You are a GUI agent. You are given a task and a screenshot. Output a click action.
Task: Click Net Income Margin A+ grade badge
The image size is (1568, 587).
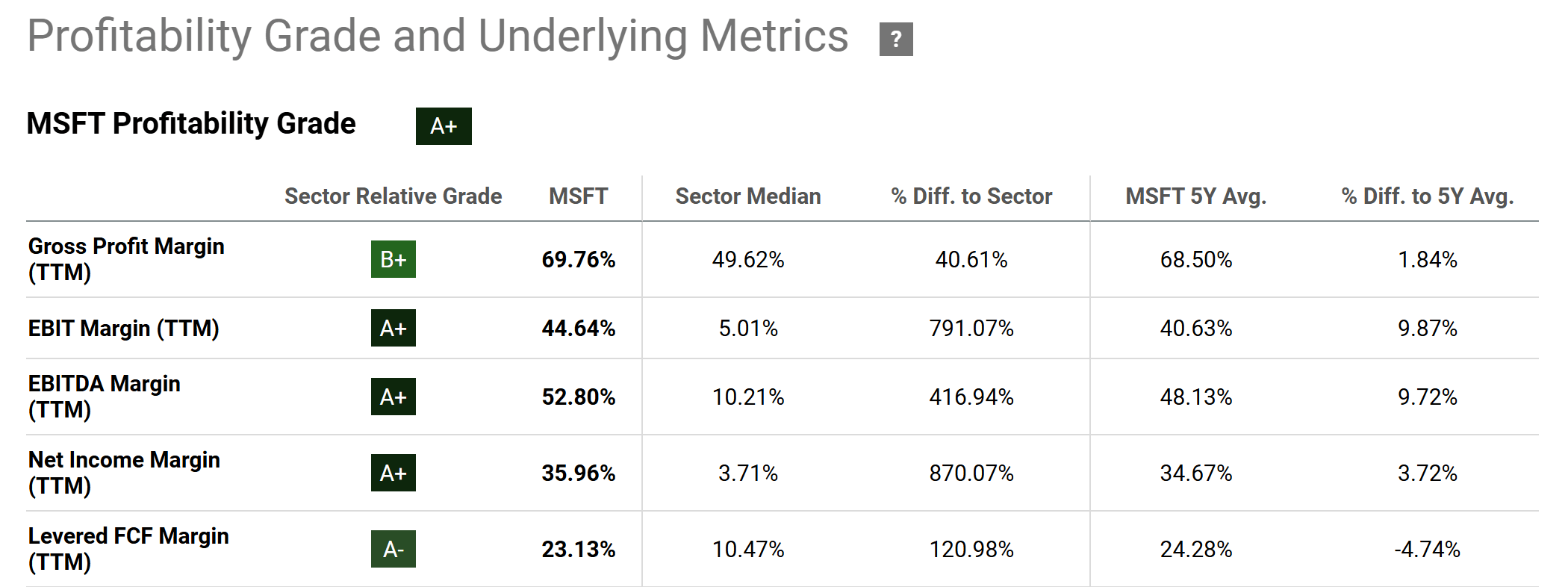(393, 473)
